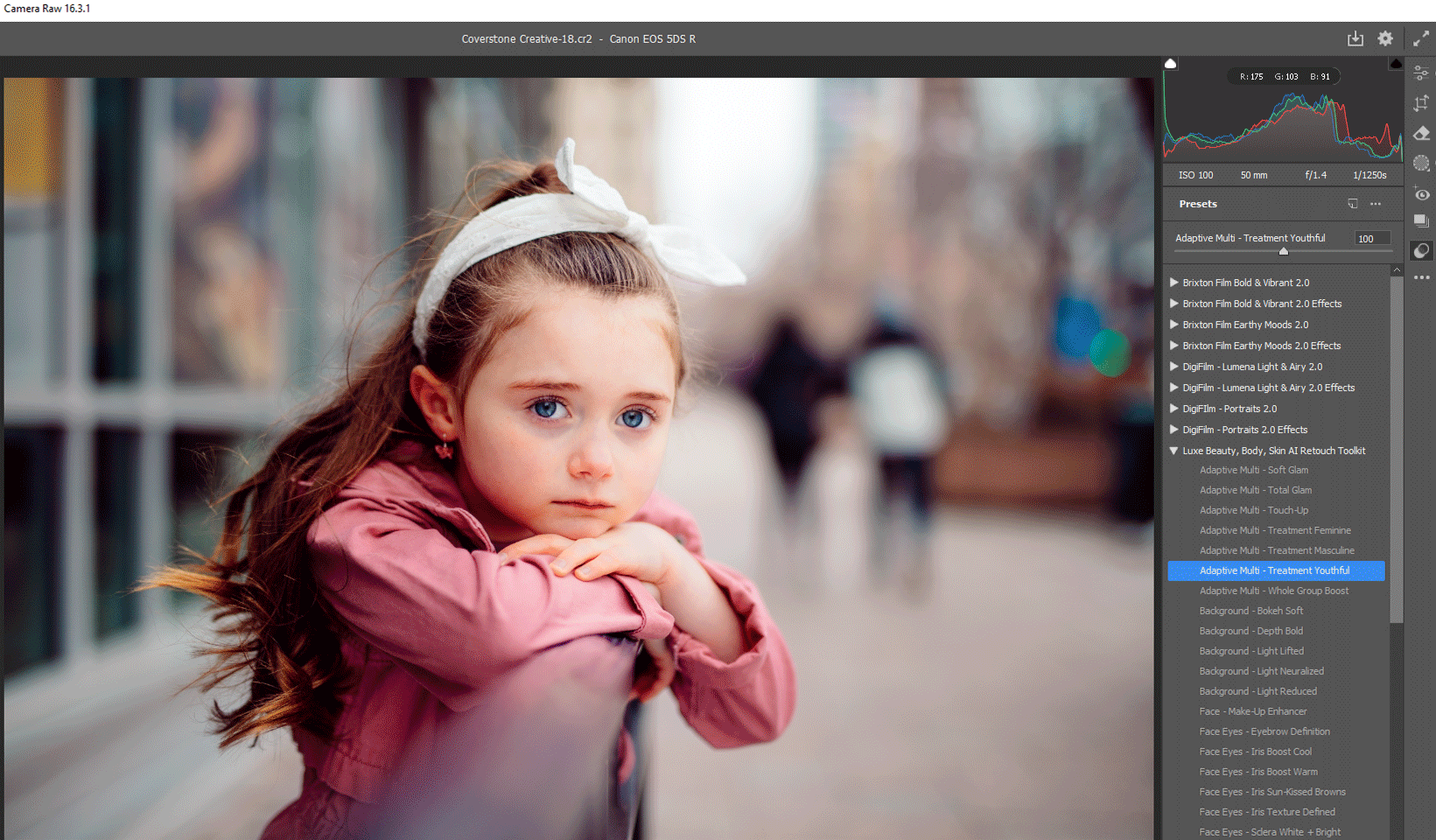This screenshot has width=1436, height=840.
Task: Open the Edit sliders panel
Action: point(1421,73)
